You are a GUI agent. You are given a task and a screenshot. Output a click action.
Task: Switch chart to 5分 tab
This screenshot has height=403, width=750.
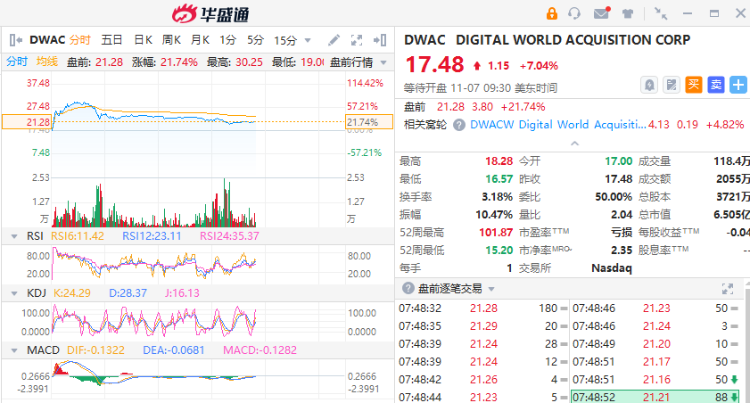(x=255, y=40)
